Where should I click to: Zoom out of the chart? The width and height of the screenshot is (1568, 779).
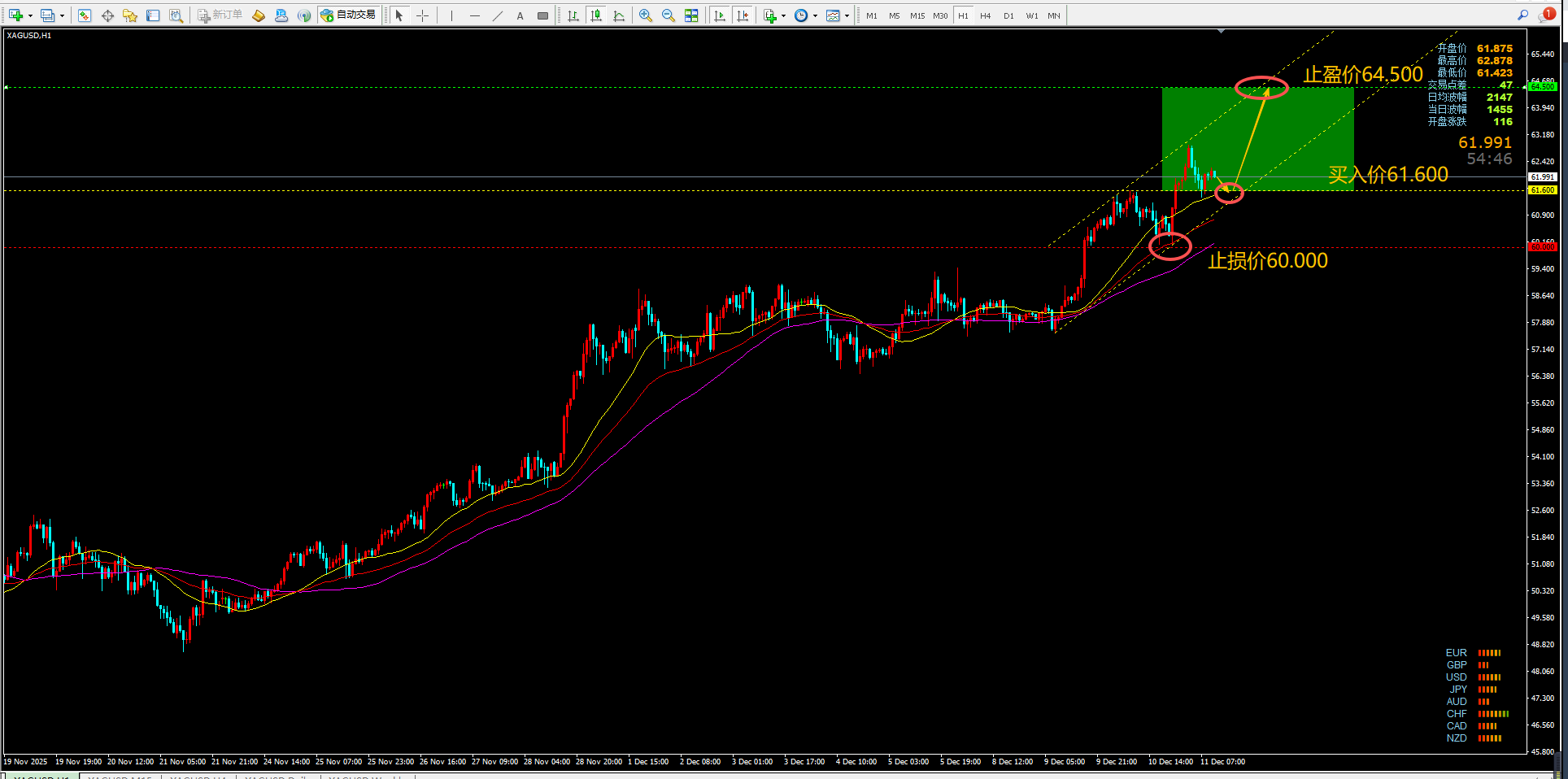[x=669, y=15]
